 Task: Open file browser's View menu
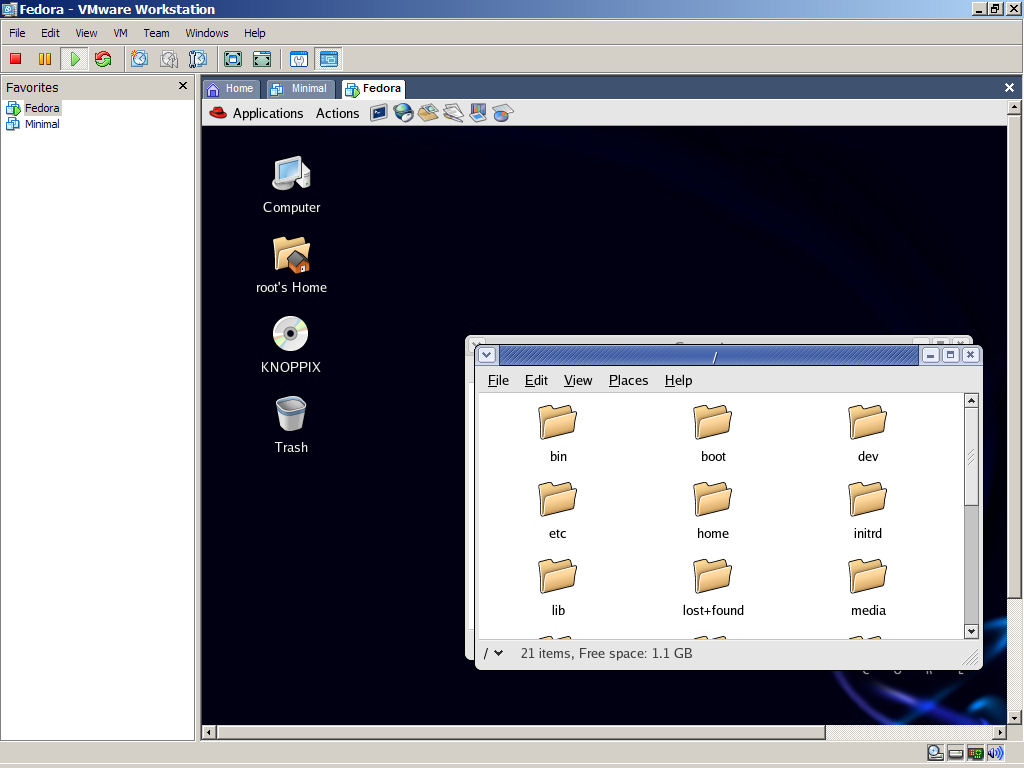click(578, 380)
